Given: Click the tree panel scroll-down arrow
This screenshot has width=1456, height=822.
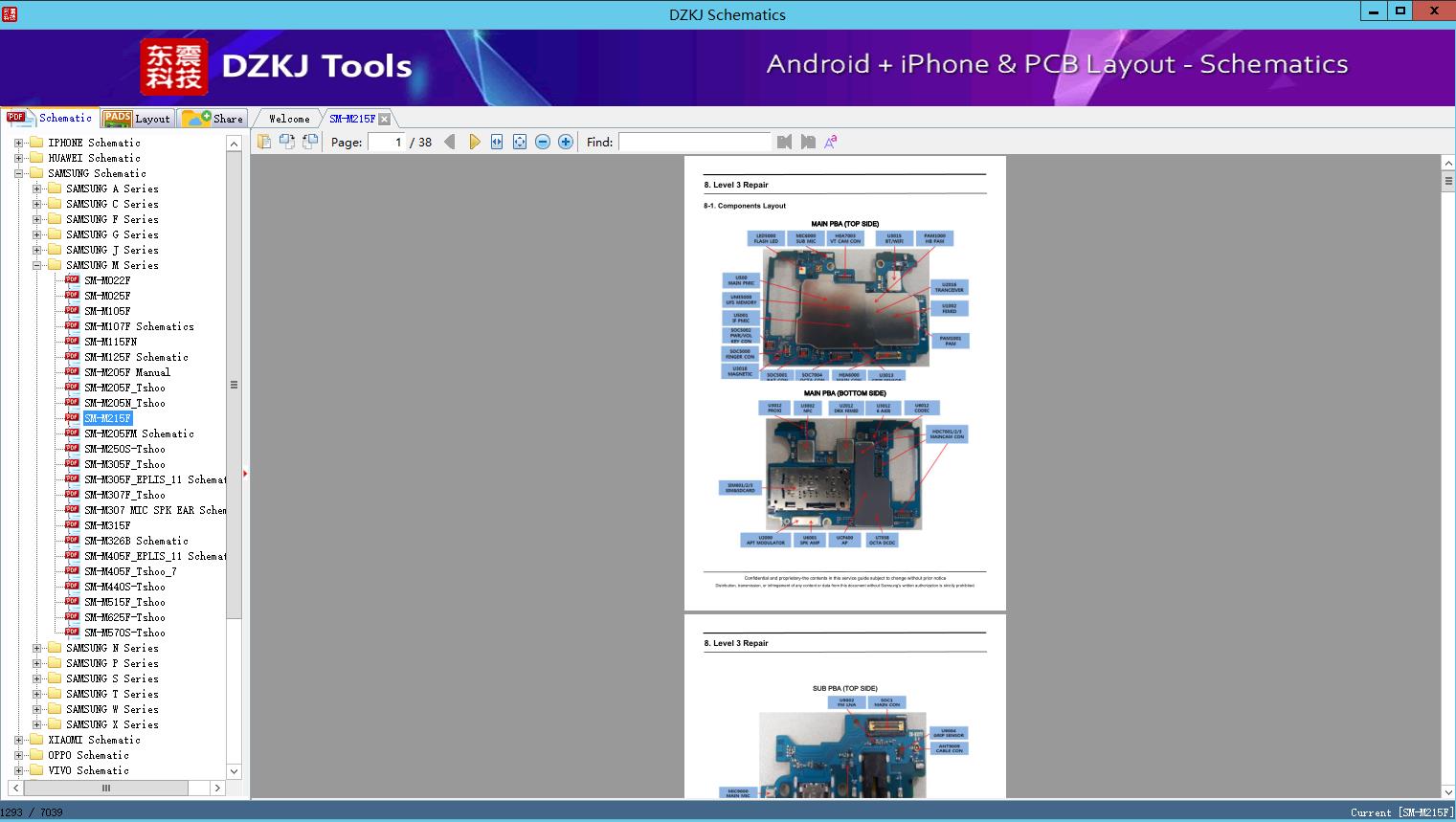Looking at the screenshot, I should (234, 770).
